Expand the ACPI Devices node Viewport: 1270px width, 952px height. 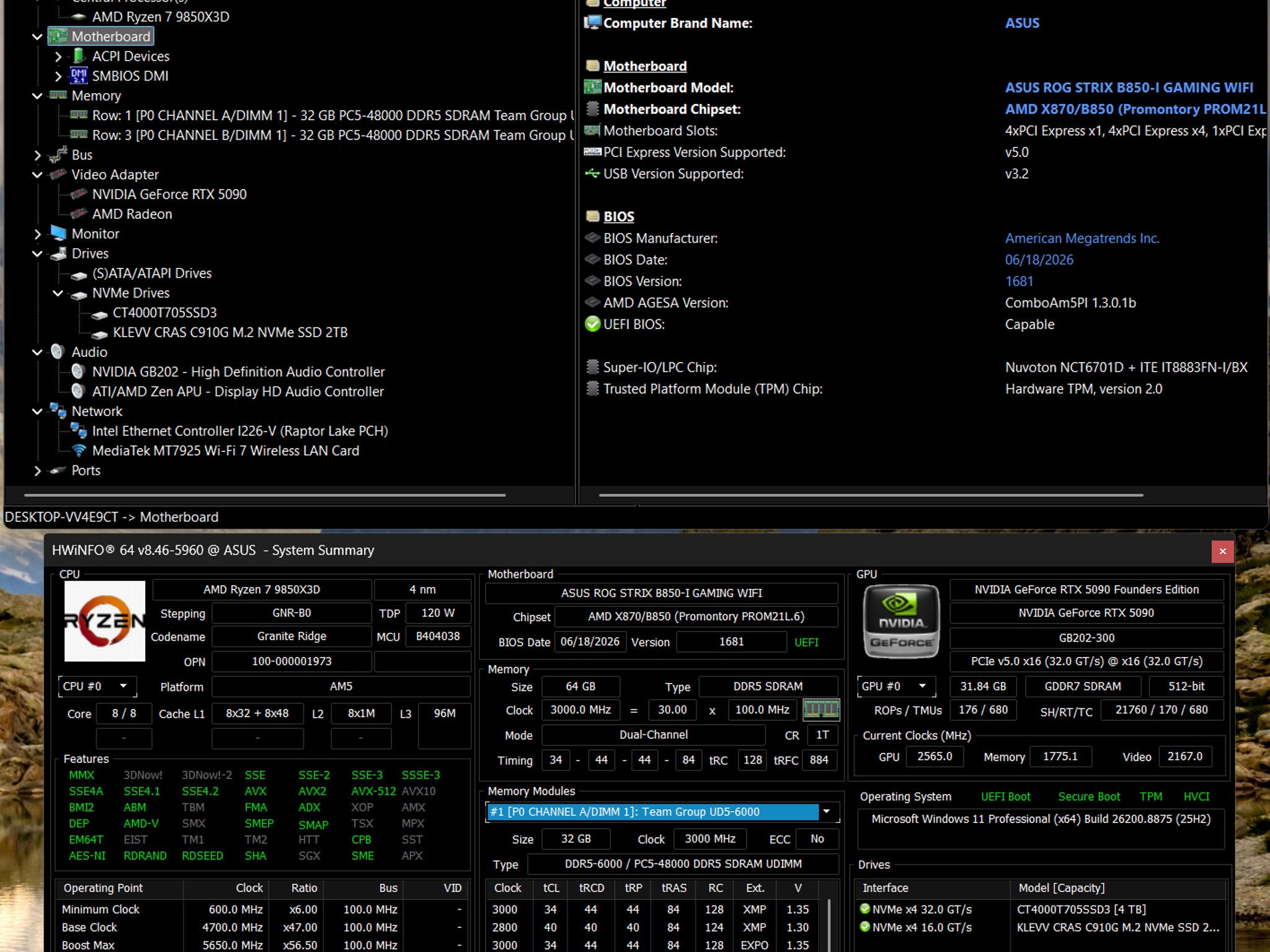[x=58, y=56]
